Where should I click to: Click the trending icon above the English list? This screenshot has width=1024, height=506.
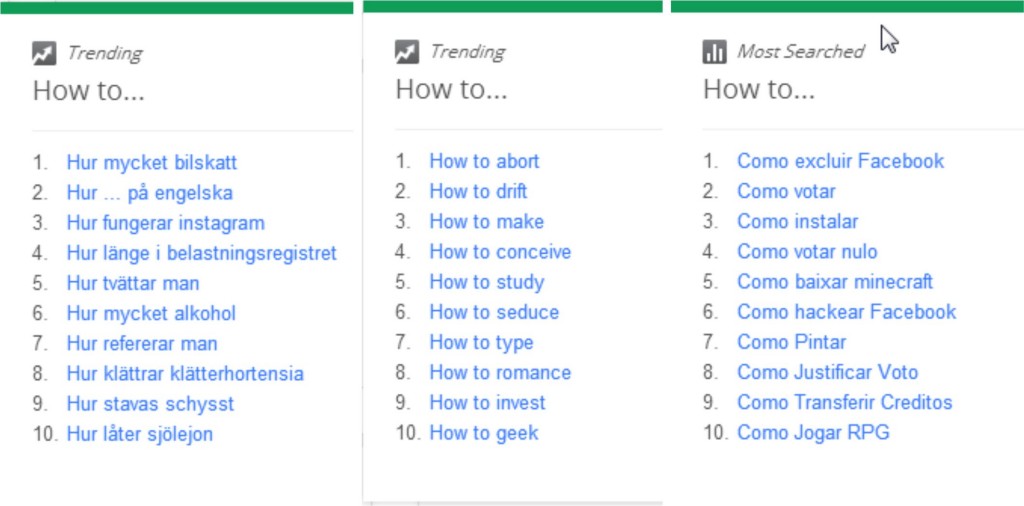[407, 52]
